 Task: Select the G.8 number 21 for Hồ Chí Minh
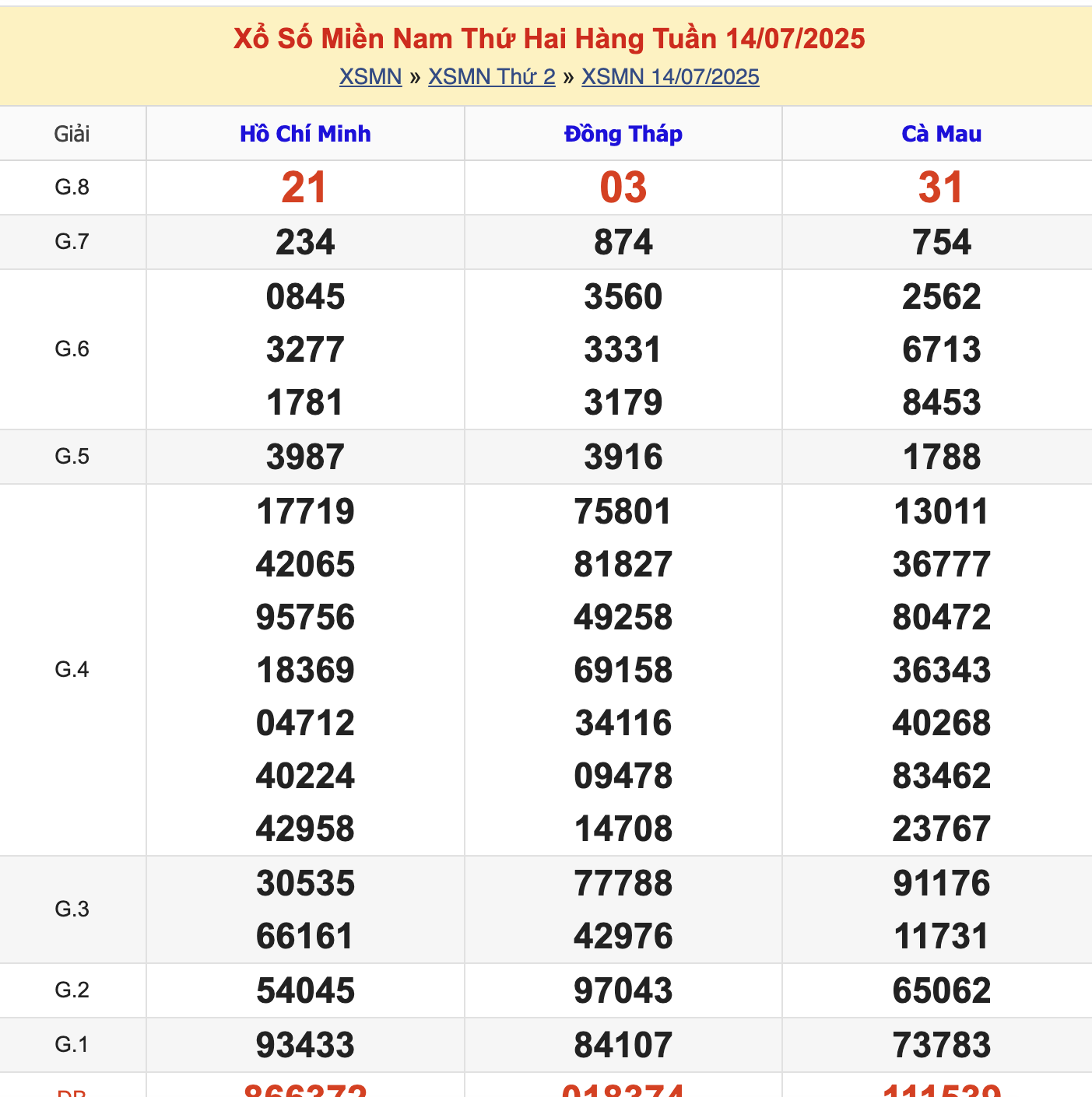pyautogui.click(x=304, y=188)
